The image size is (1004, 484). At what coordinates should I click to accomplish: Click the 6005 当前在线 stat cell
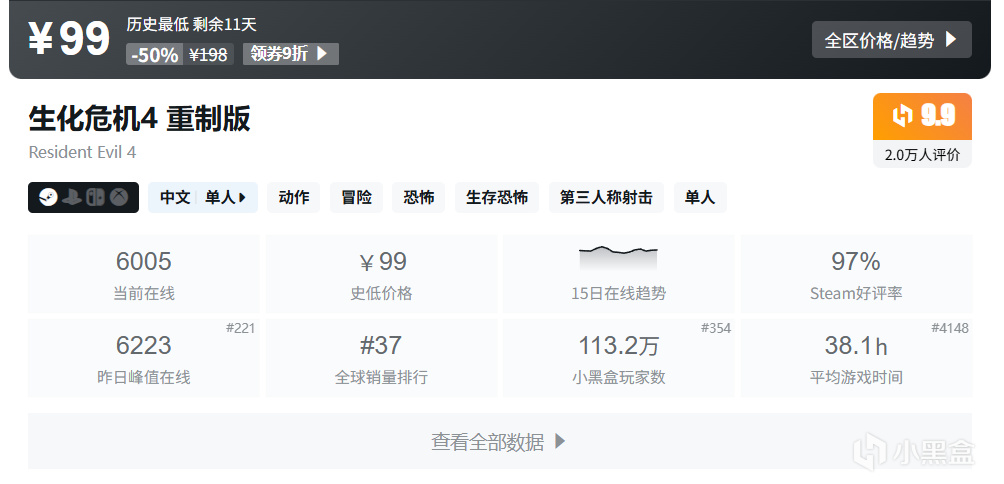[x=144, y=274]
